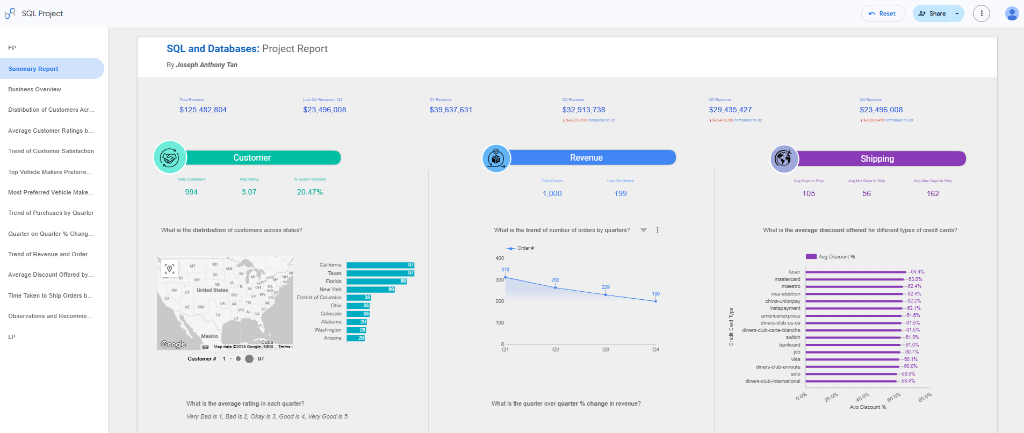Image resolution: width=1024 pixels, height=433 pixels.
Task: Open Trend of Revenue and Orders page
Action: [52, 254]
